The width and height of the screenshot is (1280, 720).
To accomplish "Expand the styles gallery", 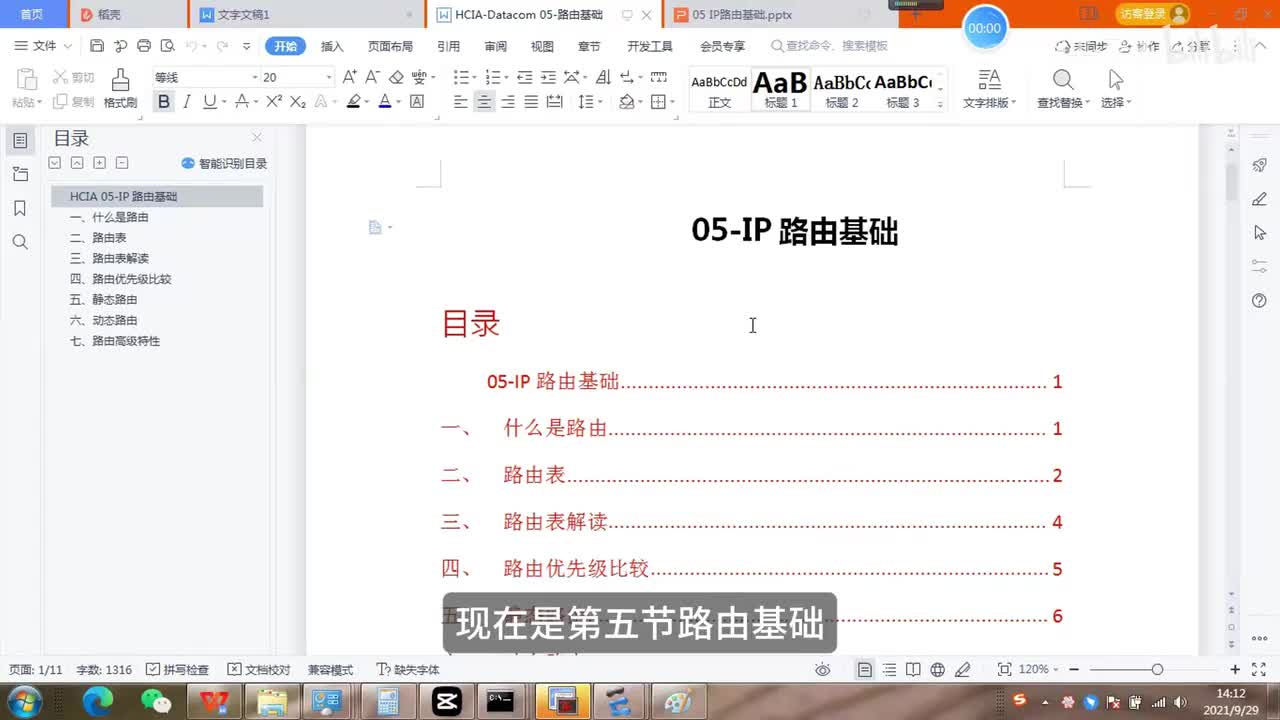I will click(x=940, y=104).
